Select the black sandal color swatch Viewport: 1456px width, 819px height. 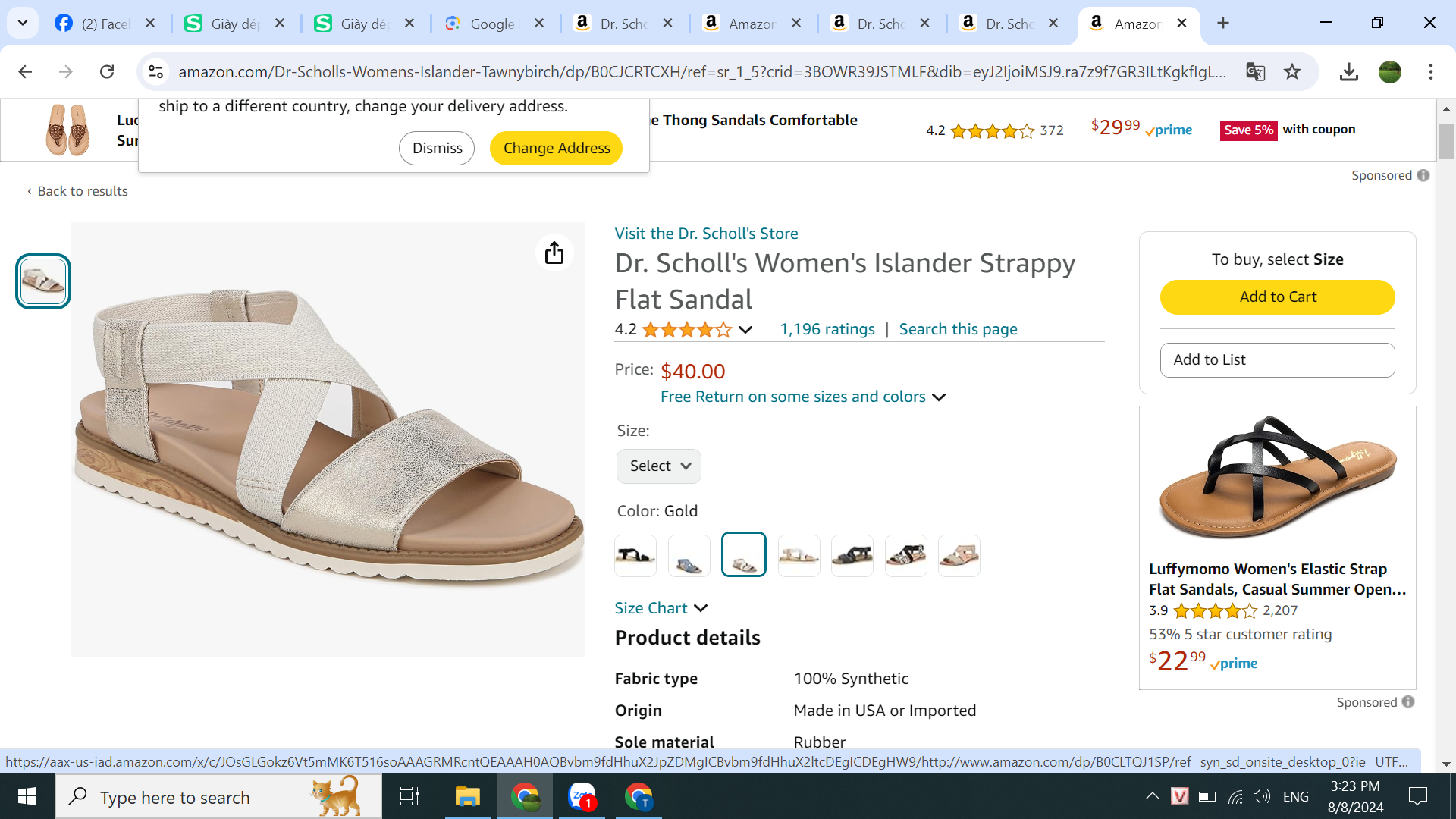pyautogui.click(x=635, y=556)
